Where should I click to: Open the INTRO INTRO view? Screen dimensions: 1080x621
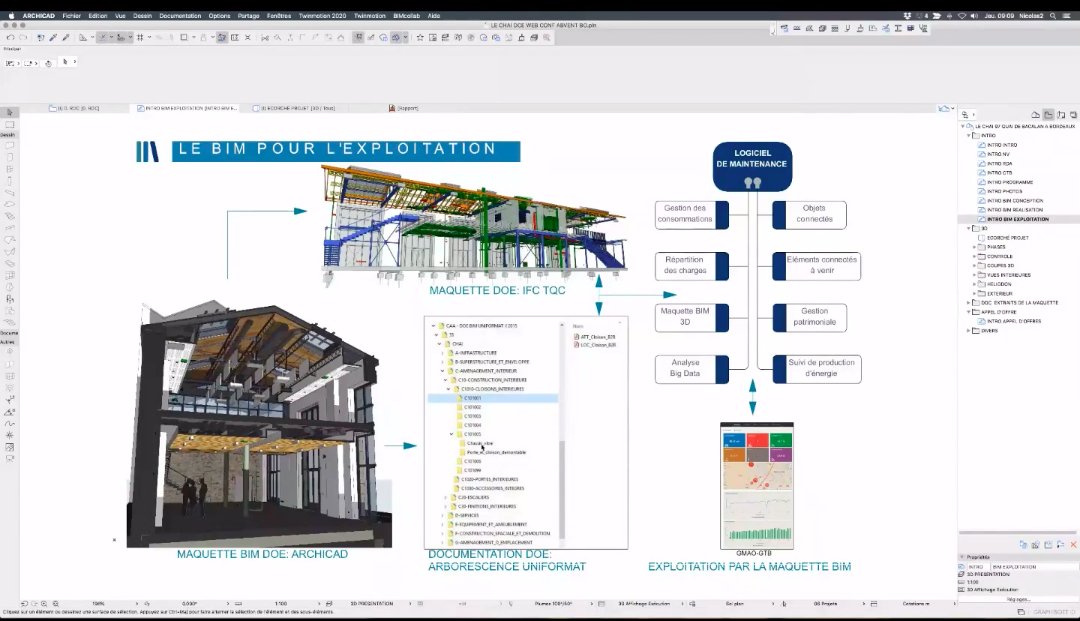click(x=1001, y=145)
